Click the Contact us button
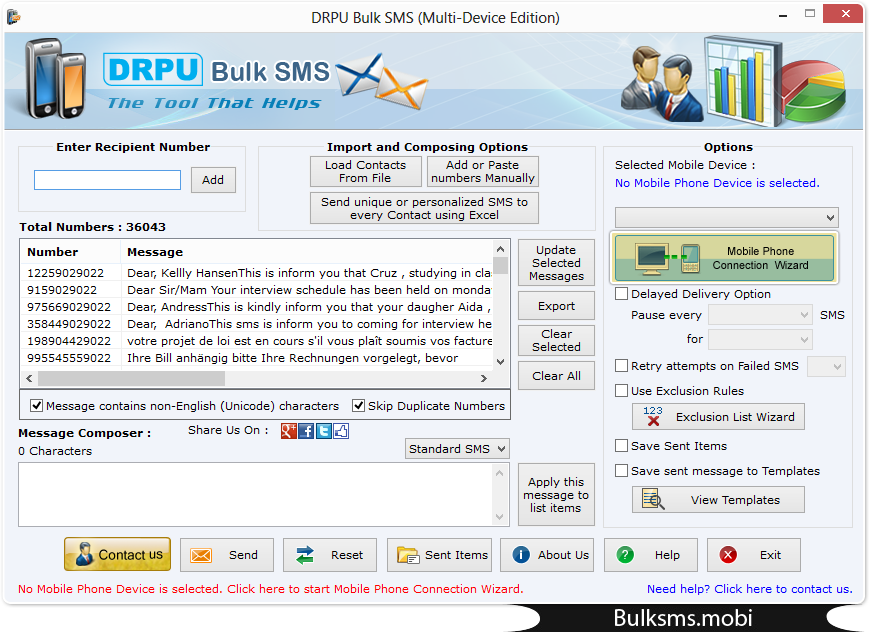 point(117,554)
